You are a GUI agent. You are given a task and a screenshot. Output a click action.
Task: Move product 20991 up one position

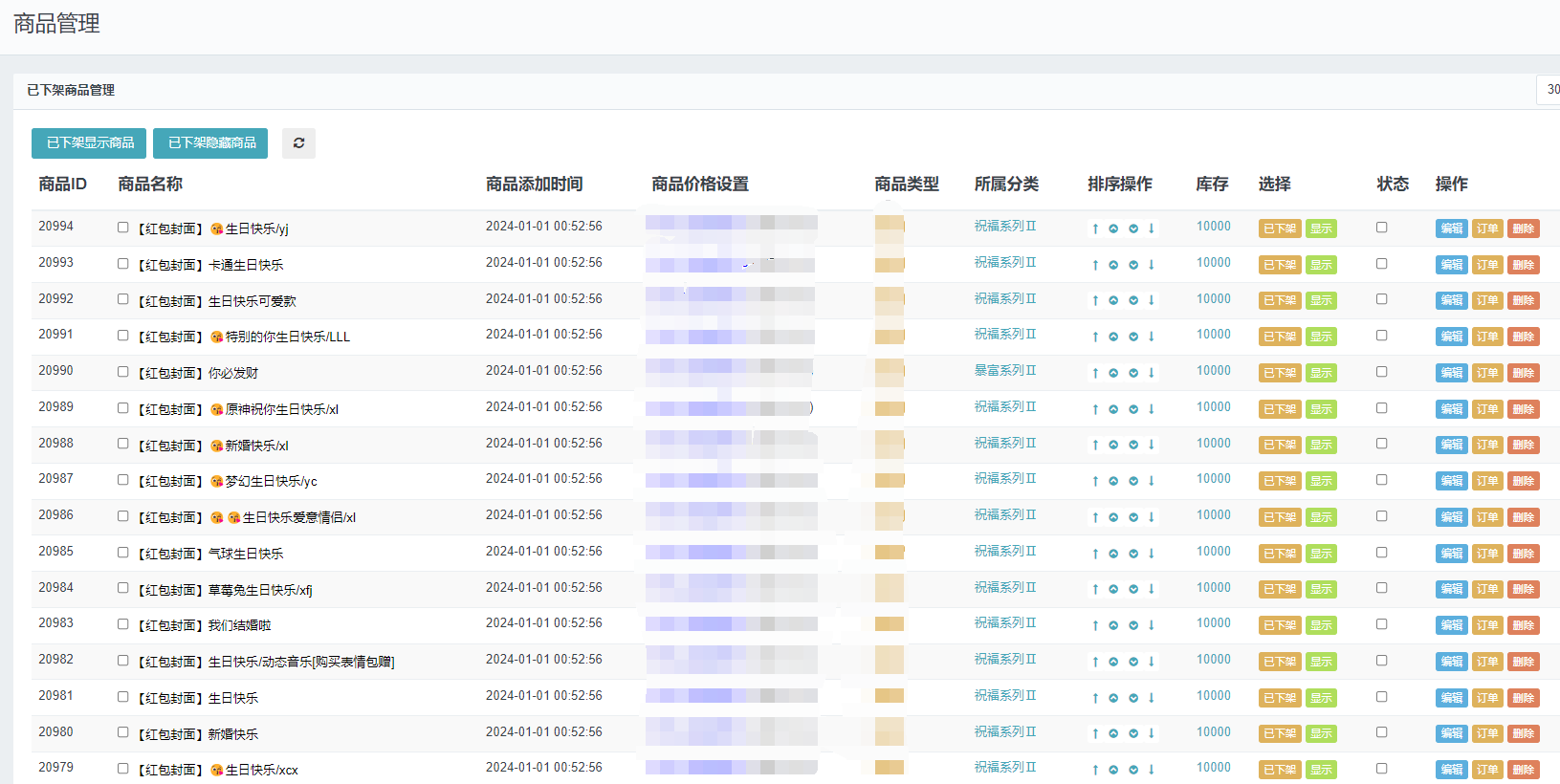[1113, 337]
